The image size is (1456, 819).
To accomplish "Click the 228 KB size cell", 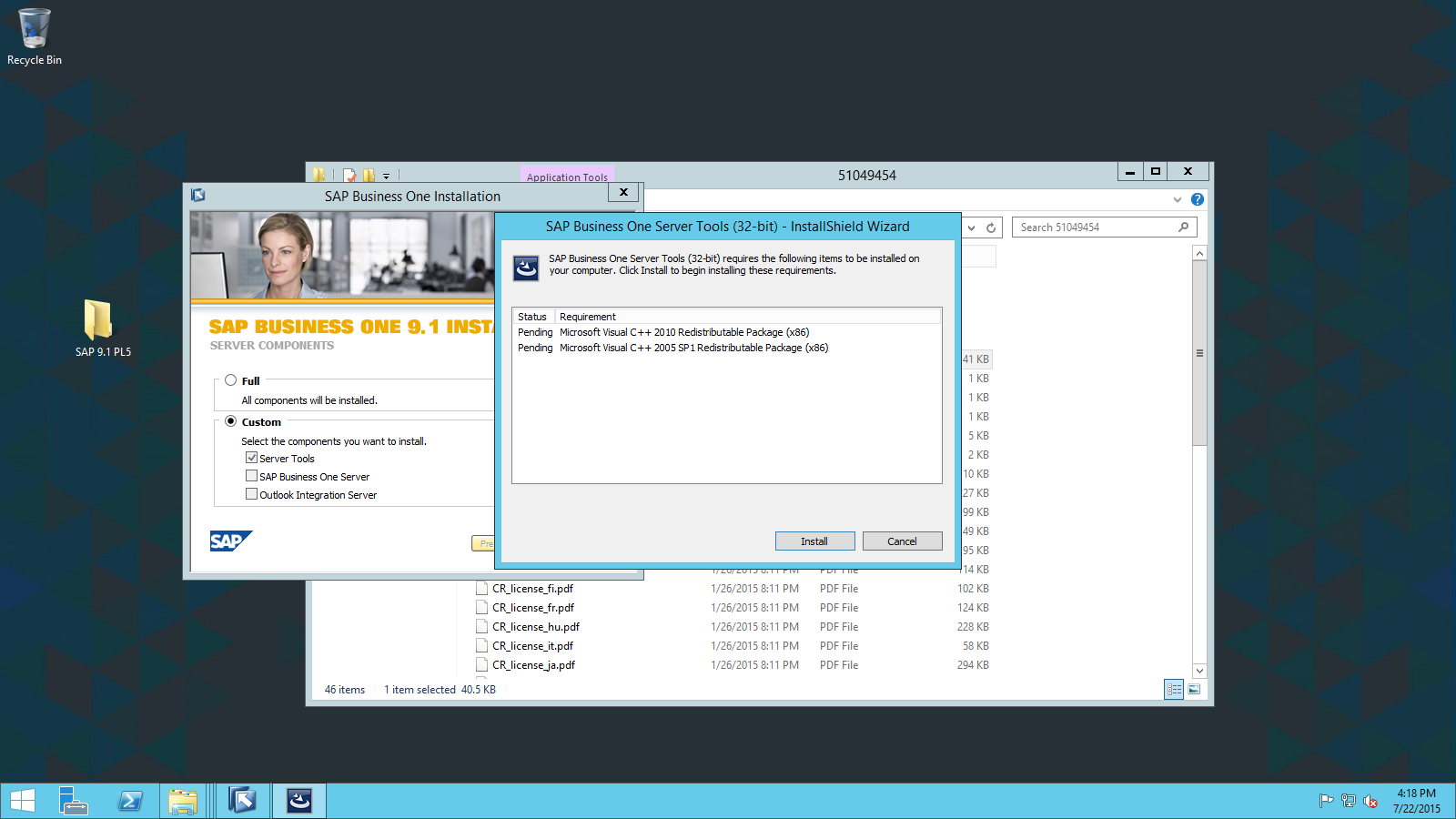I will [x=973, y=627].
